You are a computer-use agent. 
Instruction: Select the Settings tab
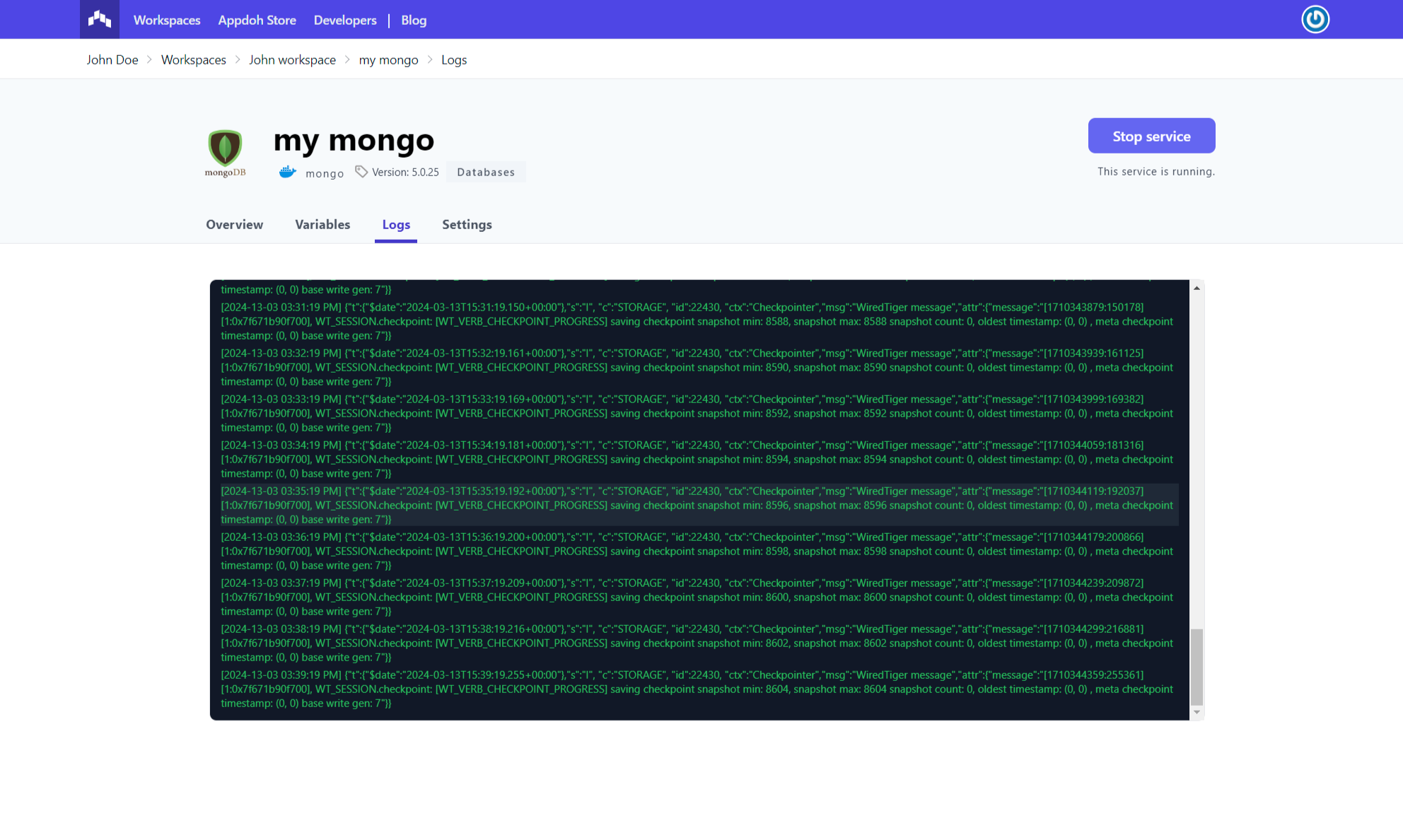pos(467,225)
